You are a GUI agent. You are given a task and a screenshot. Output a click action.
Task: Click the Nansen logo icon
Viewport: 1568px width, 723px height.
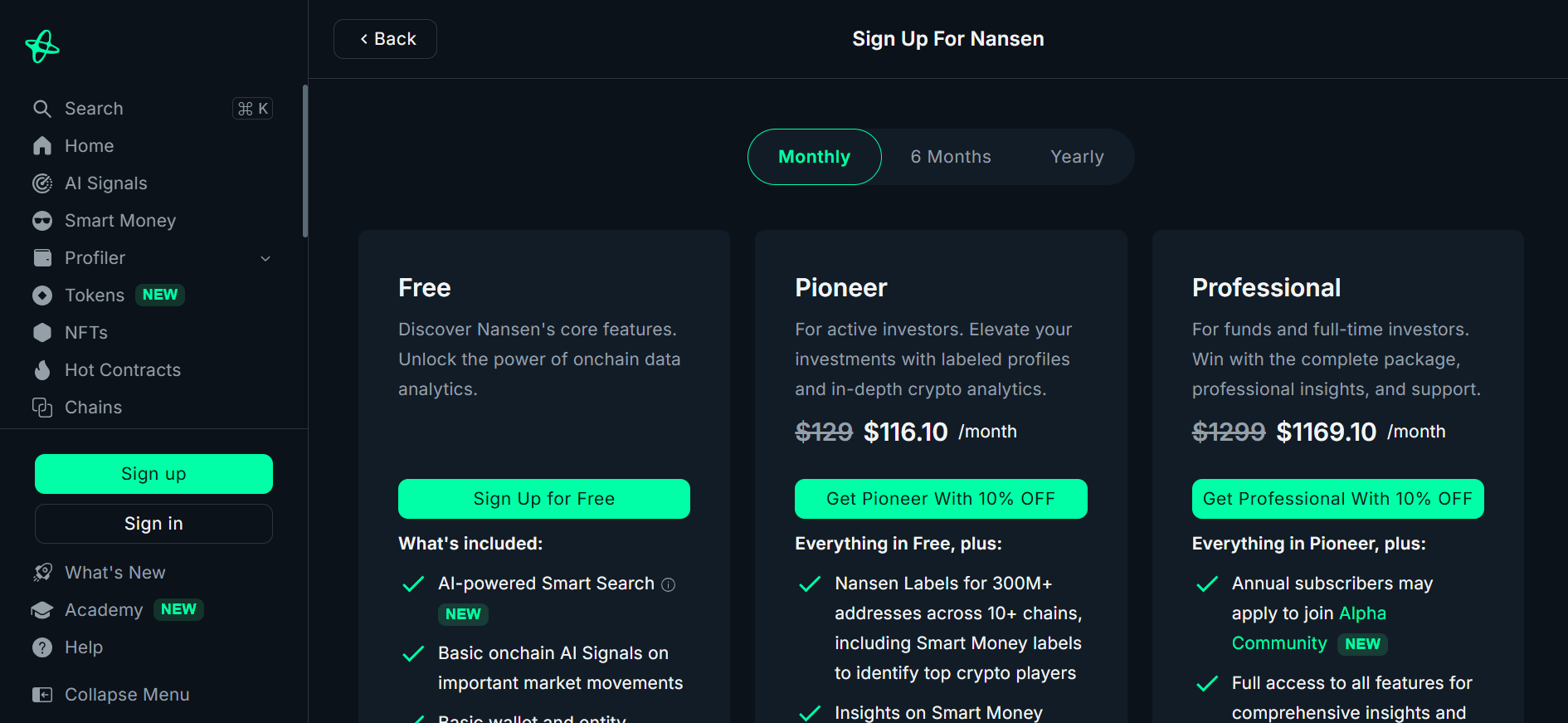click(x=42, y=46)
